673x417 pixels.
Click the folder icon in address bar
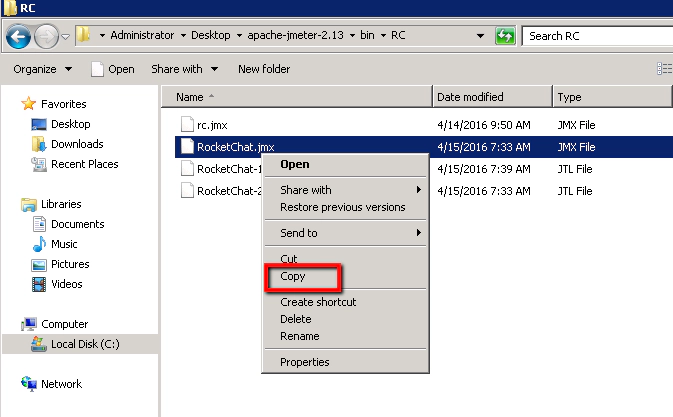click(83, 35)
